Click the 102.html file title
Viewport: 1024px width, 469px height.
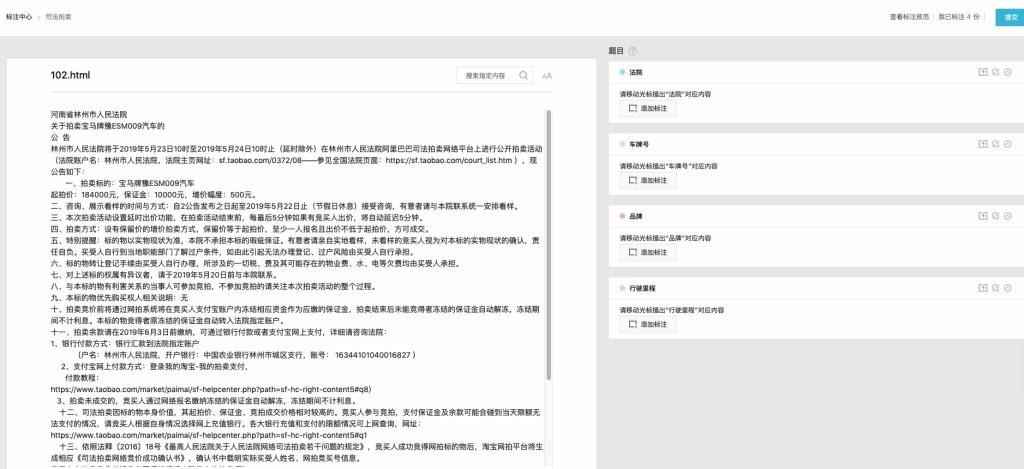[x=71, y=75]
